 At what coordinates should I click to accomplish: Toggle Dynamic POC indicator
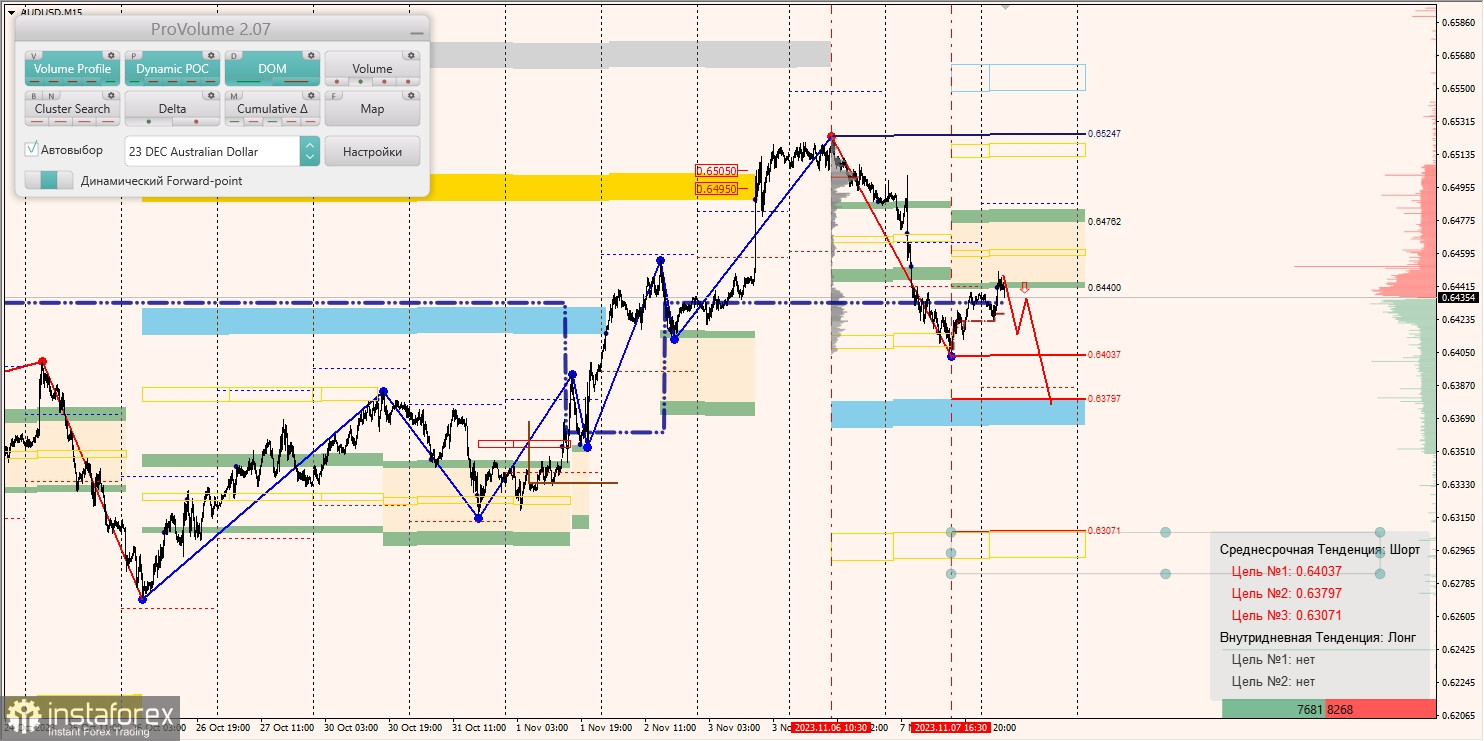tap(172, 68)
